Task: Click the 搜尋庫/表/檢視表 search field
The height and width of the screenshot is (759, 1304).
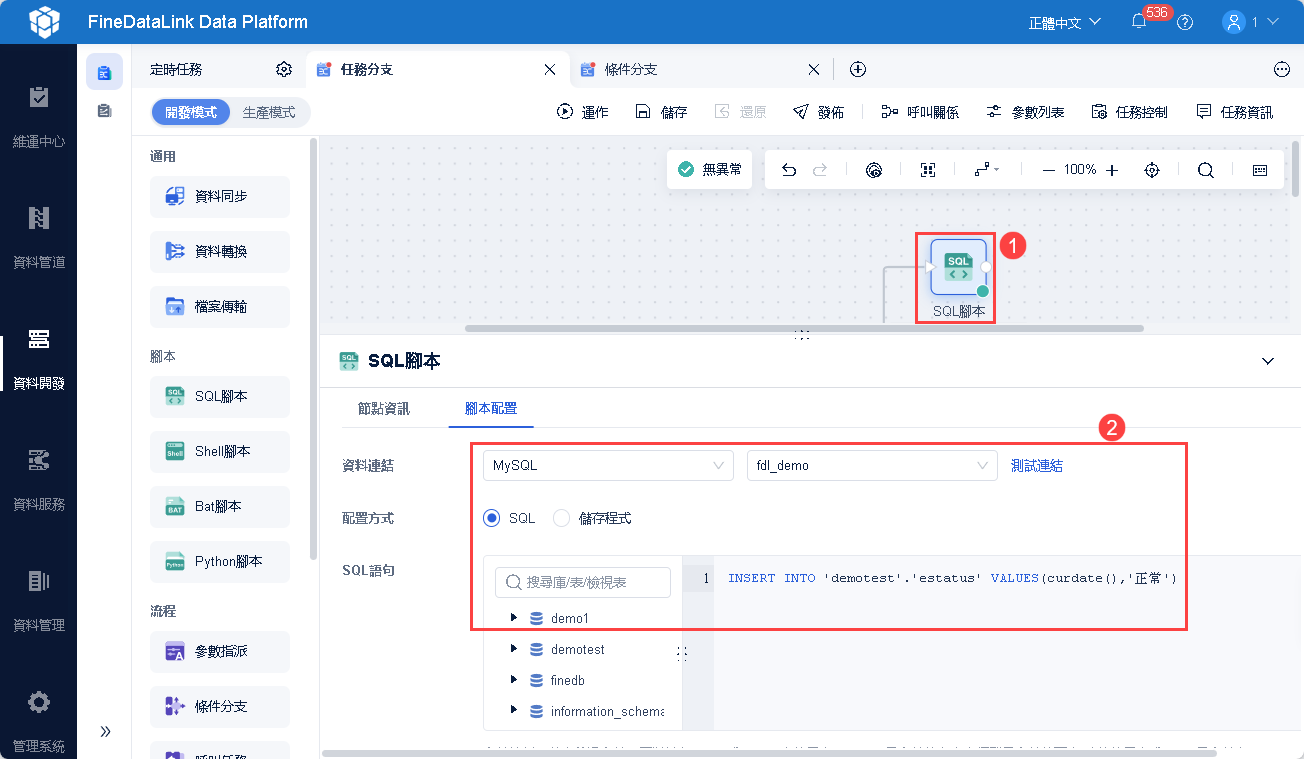Action: coord(583,582)
